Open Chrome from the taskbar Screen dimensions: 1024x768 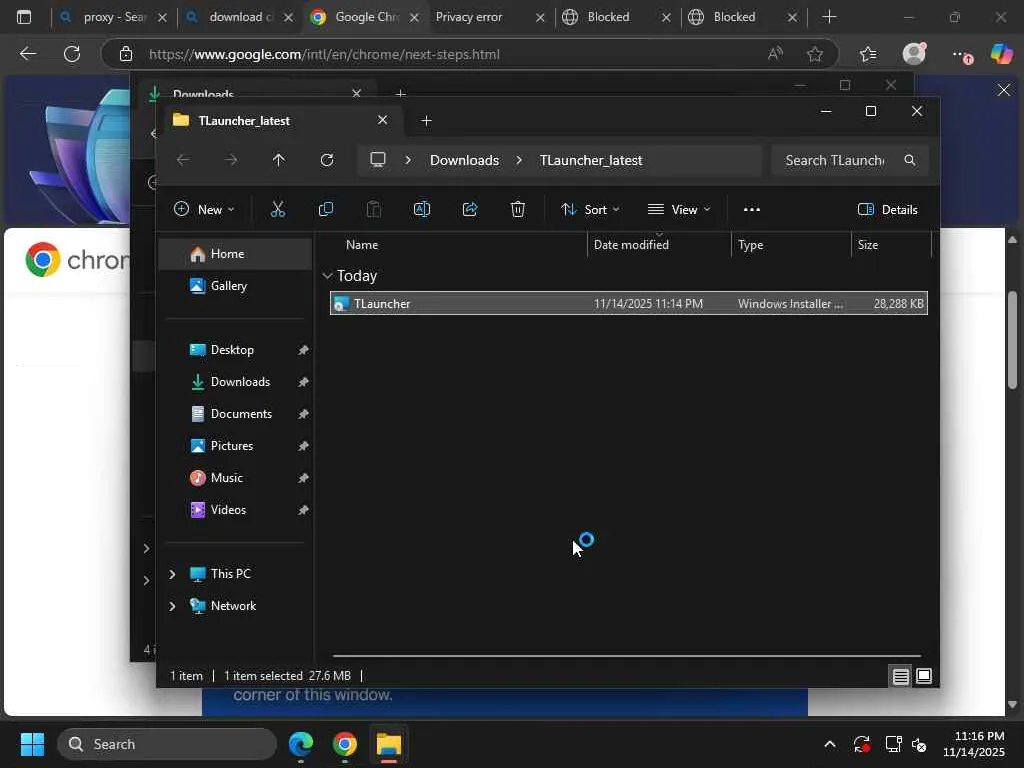click(345, 744)
